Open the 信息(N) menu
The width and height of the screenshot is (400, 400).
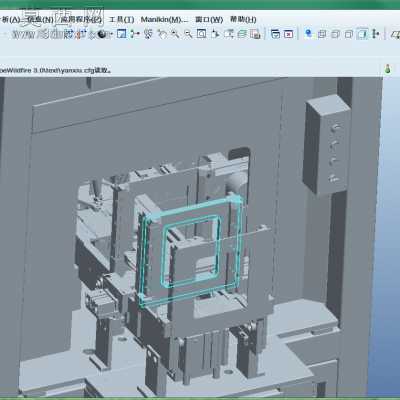pyautogui.click(x=40, y=20)
